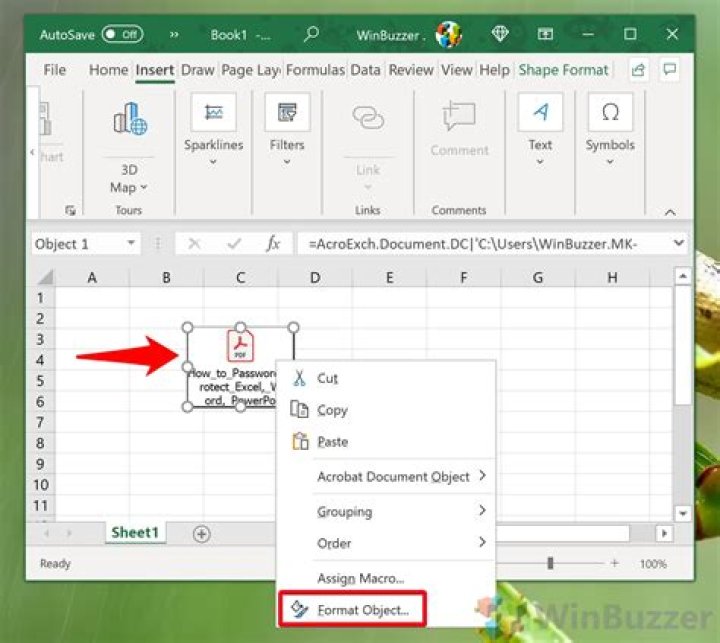Viewport: 720px width, 643px height.
Task: Choose Assign Macro from context menu
Action: [386, 578]
